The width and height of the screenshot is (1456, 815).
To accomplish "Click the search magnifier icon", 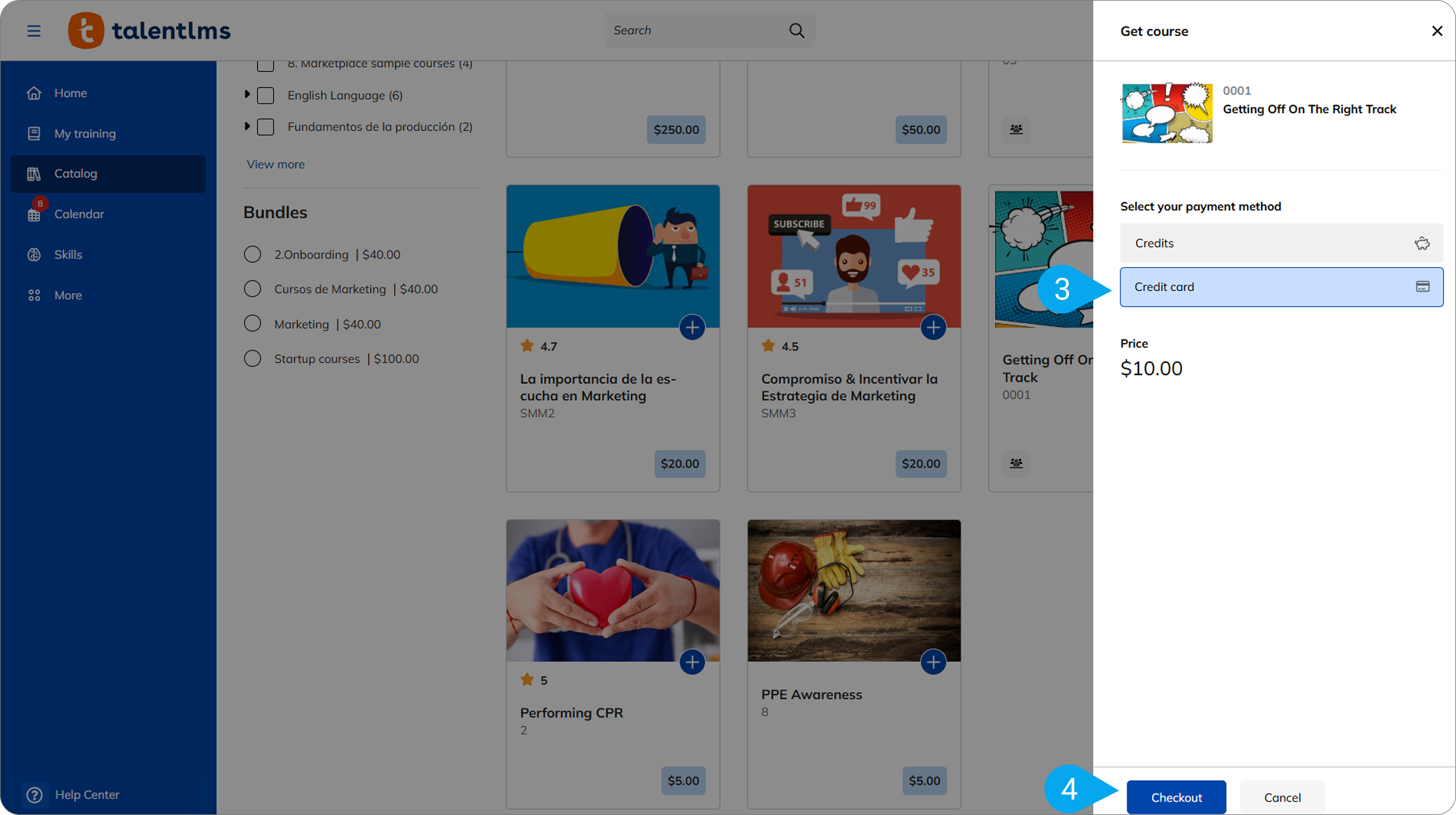I will coord(796,30).
